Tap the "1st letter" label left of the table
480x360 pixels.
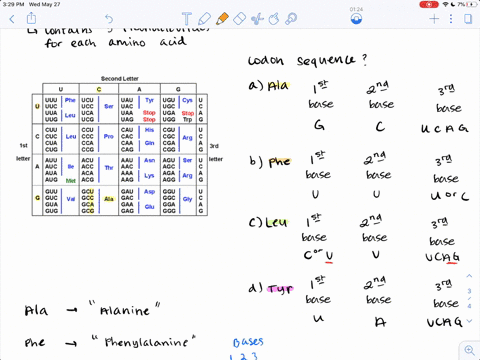(23, 152)
